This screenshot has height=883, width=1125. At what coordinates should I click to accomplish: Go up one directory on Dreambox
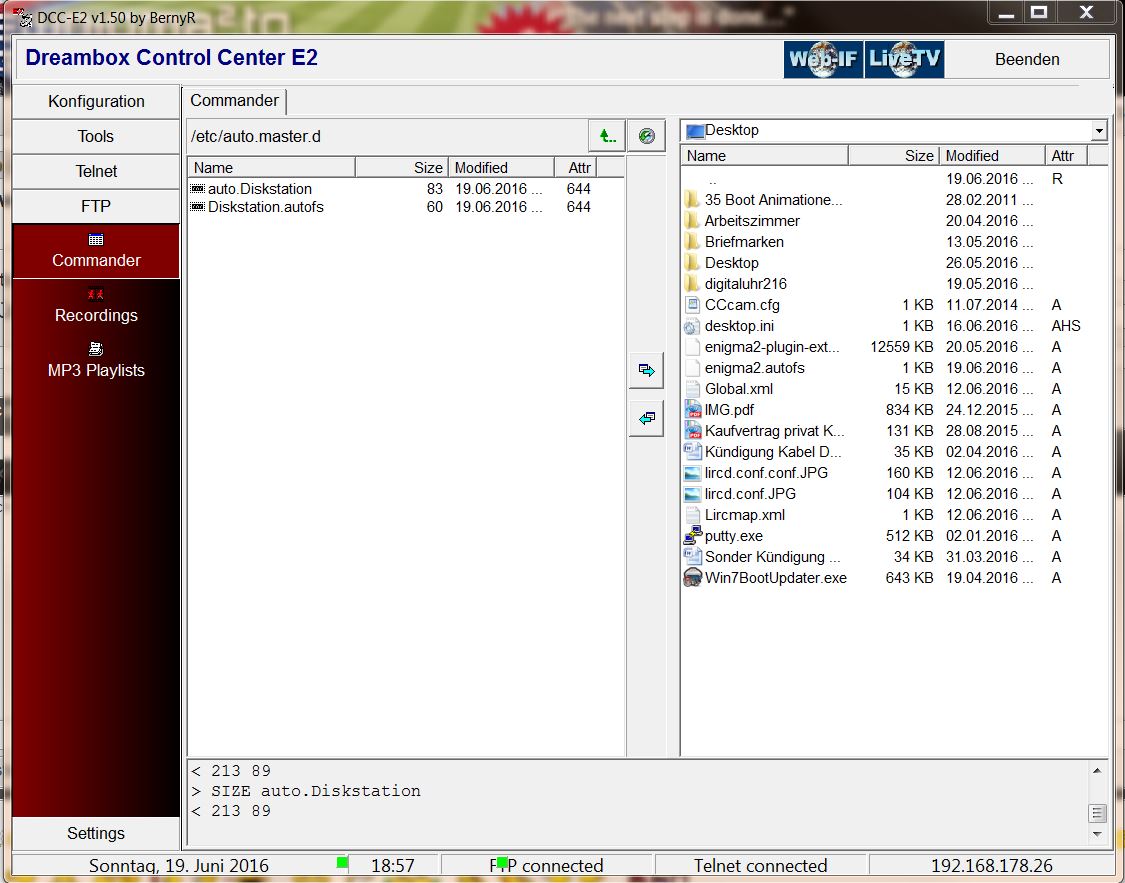pos(606,136)
